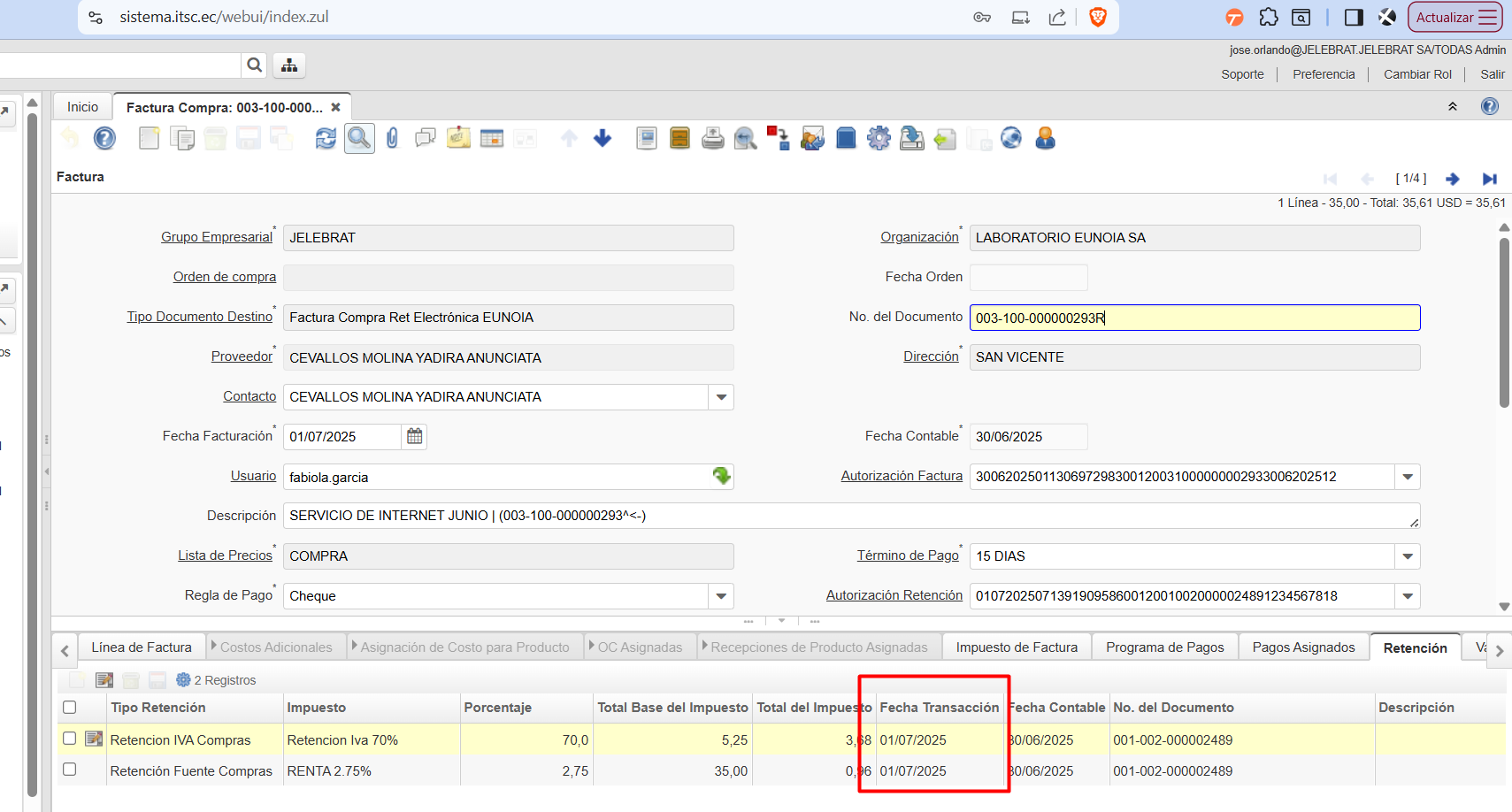Image resolution: width=1512 pixels, height=812 pixels.
Task: Click the Salir link
Action: 1492,74
